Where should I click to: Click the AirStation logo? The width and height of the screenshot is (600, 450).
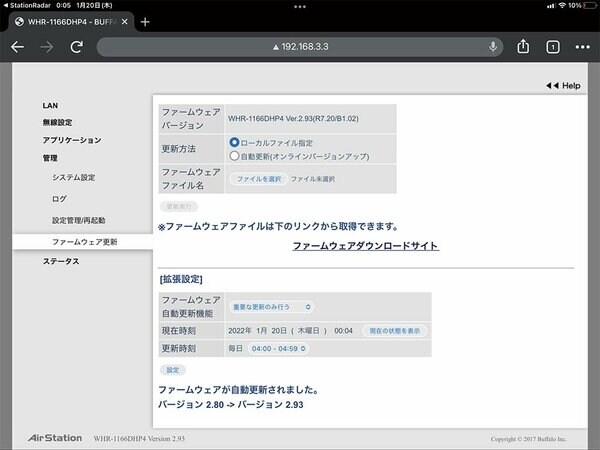(55, 438)
